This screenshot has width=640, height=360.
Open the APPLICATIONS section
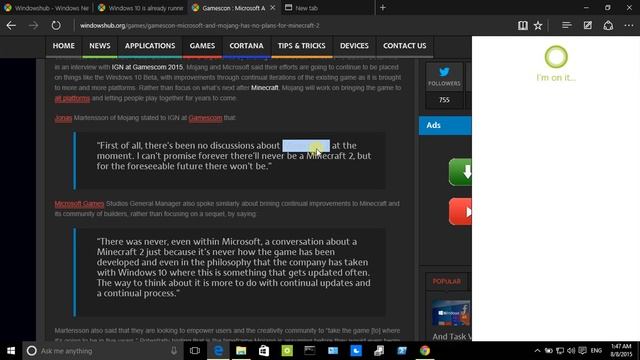click(150, 46)
